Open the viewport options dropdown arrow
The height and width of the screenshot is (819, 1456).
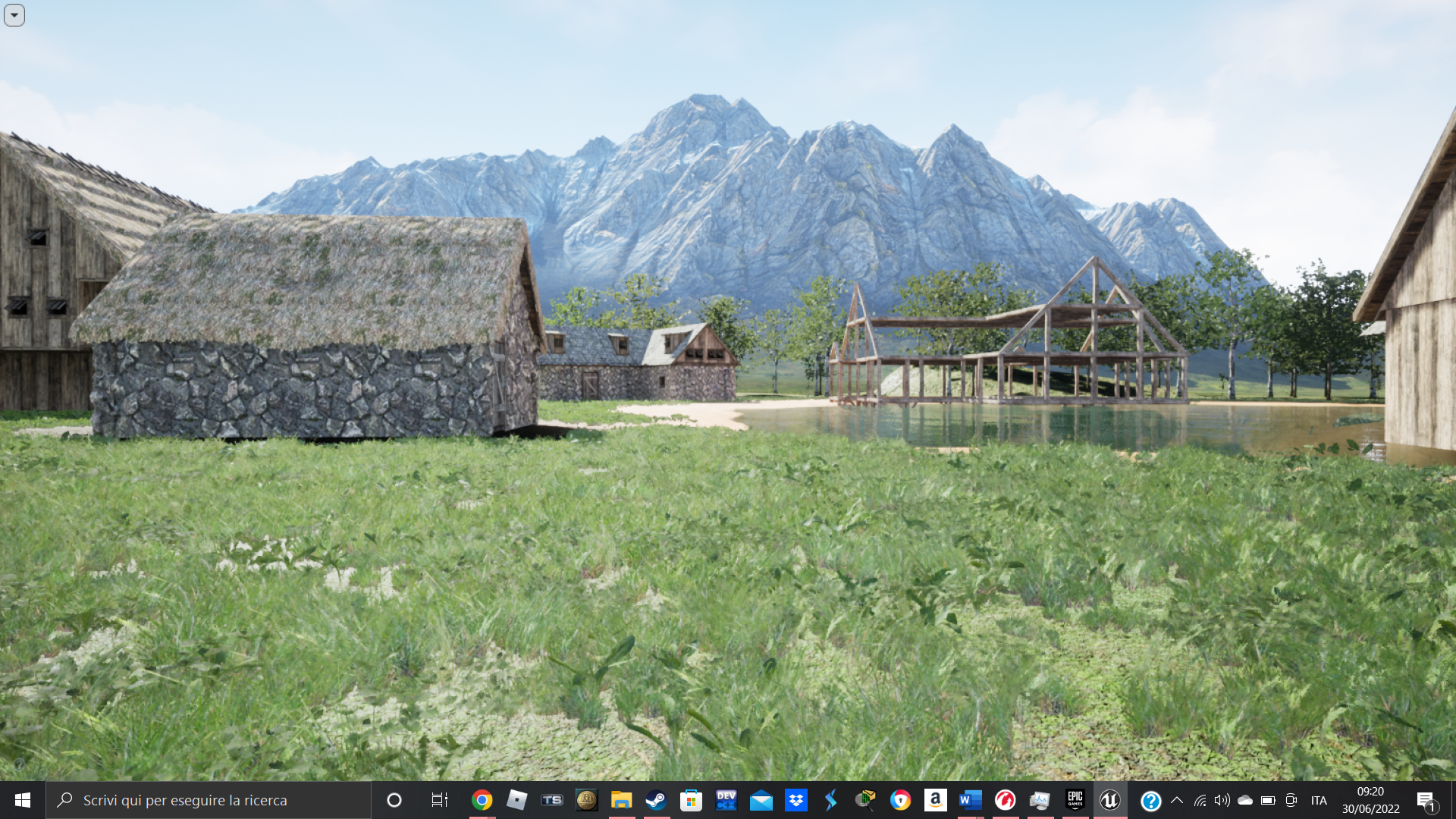tap(14, 15)
